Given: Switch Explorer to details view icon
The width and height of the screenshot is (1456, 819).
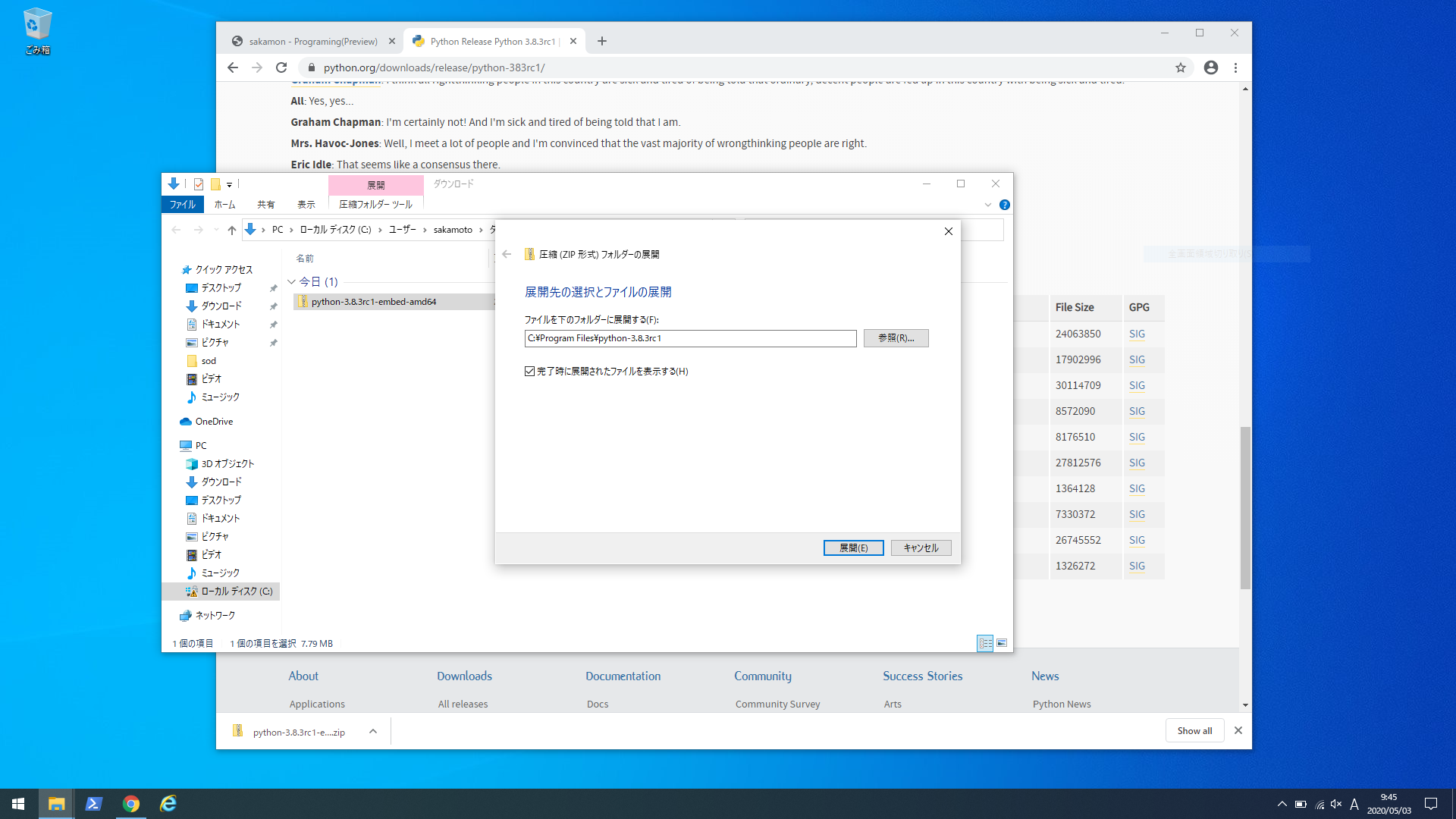Looking at the screenshot, I should (x=985, y=643).
